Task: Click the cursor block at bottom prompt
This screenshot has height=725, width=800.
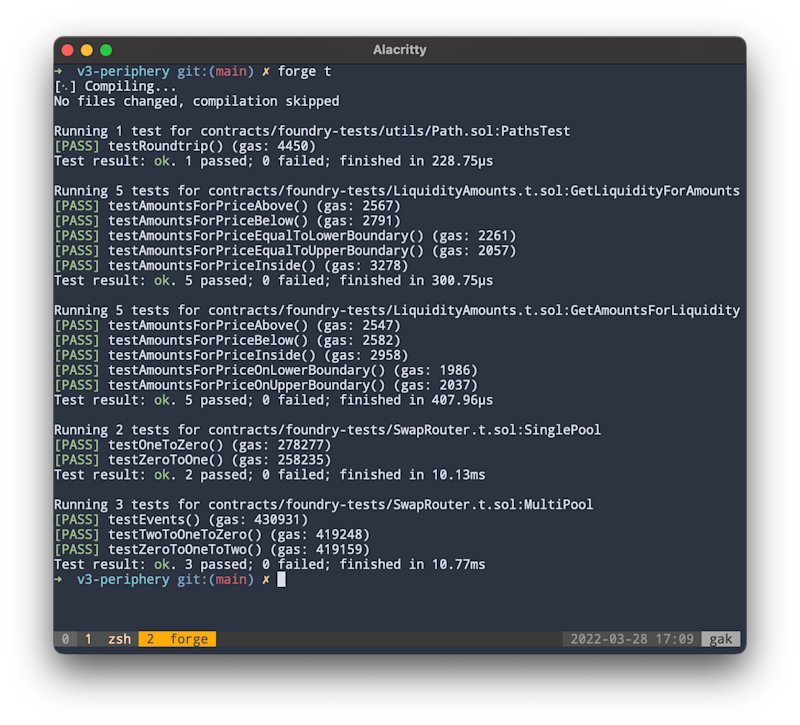Action: pos(281,580)
